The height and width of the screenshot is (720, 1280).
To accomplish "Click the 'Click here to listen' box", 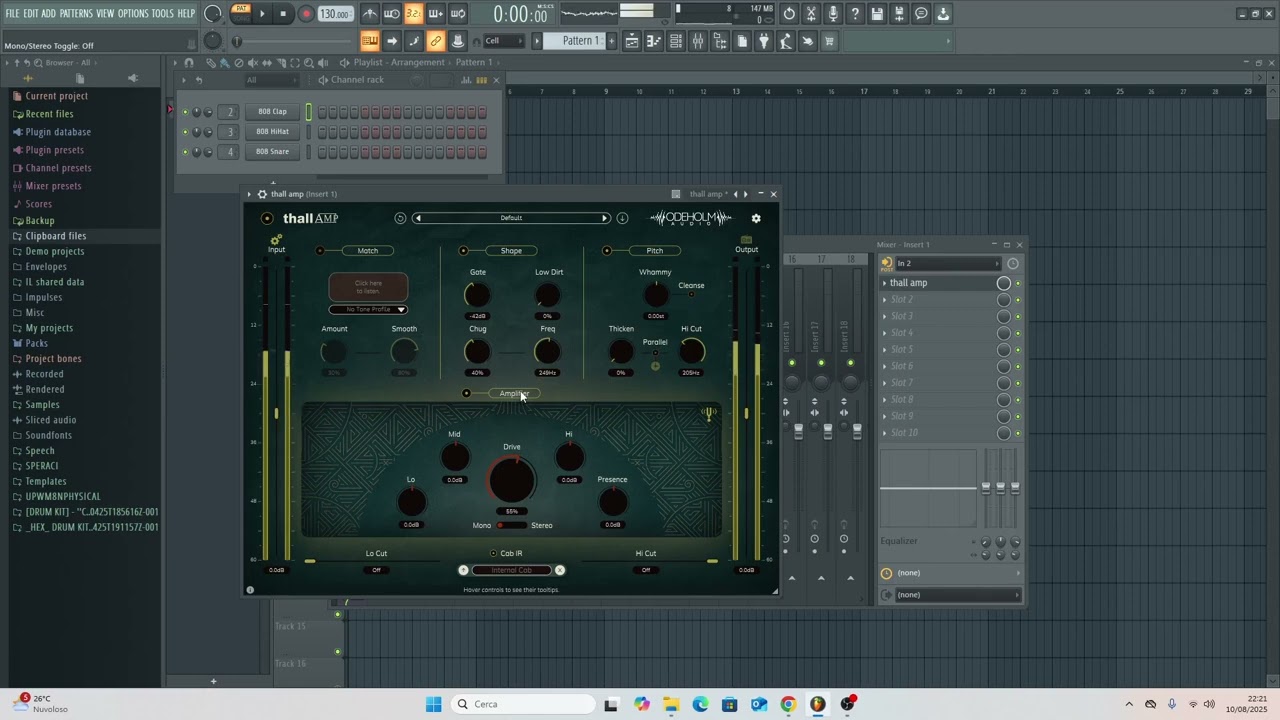I will [x=368, y=287].
